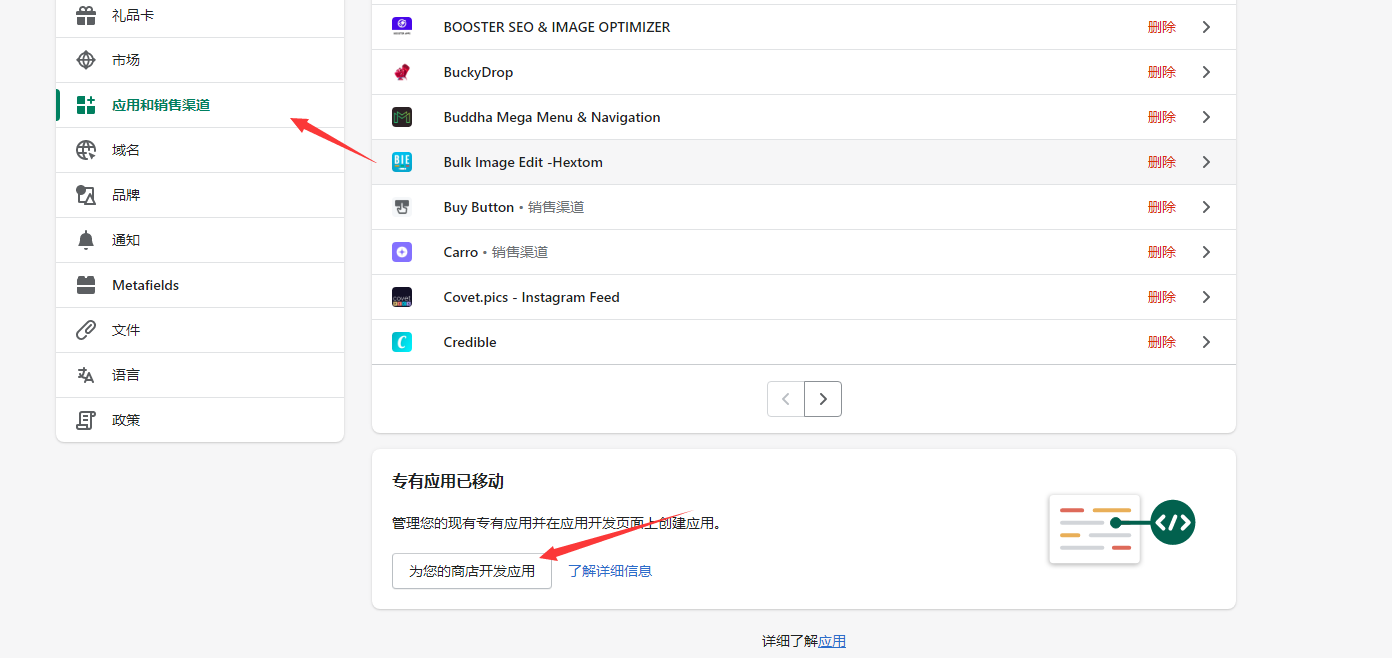This screenshot has width=1392, height=658.
Task: Expand the Covet.pics row chevron
Action: tap(1206, 297)
